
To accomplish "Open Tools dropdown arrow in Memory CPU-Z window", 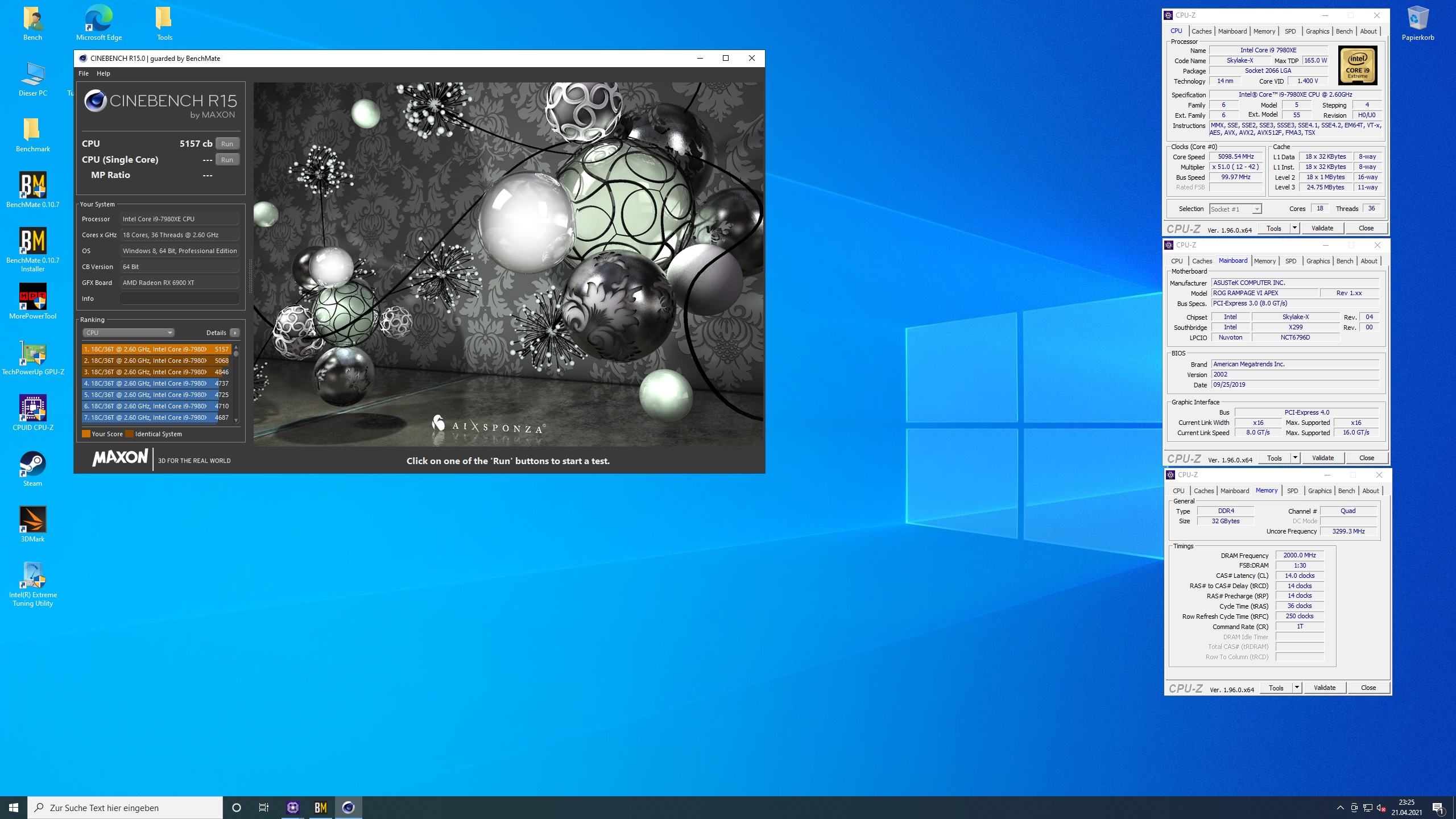I will [x=1297, y=688].
